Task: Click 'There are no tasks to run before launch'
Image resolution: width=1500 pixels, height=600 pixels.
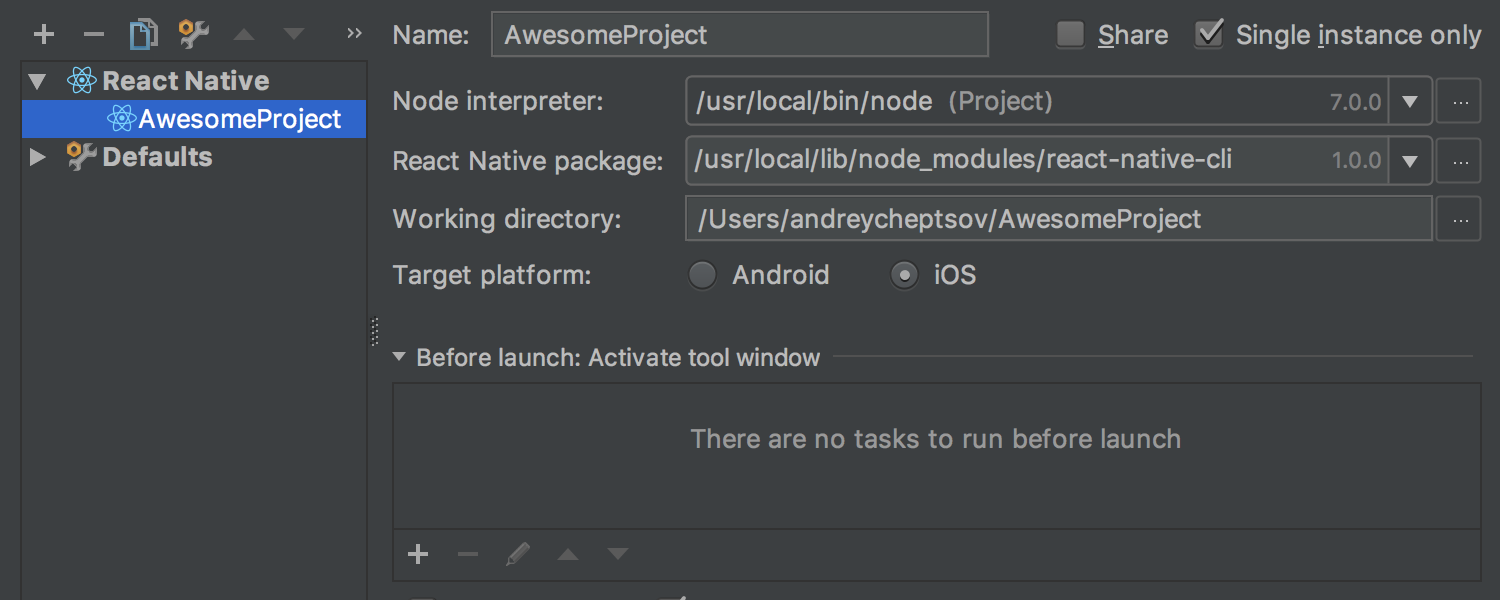Action: click(x=936, y=439)
